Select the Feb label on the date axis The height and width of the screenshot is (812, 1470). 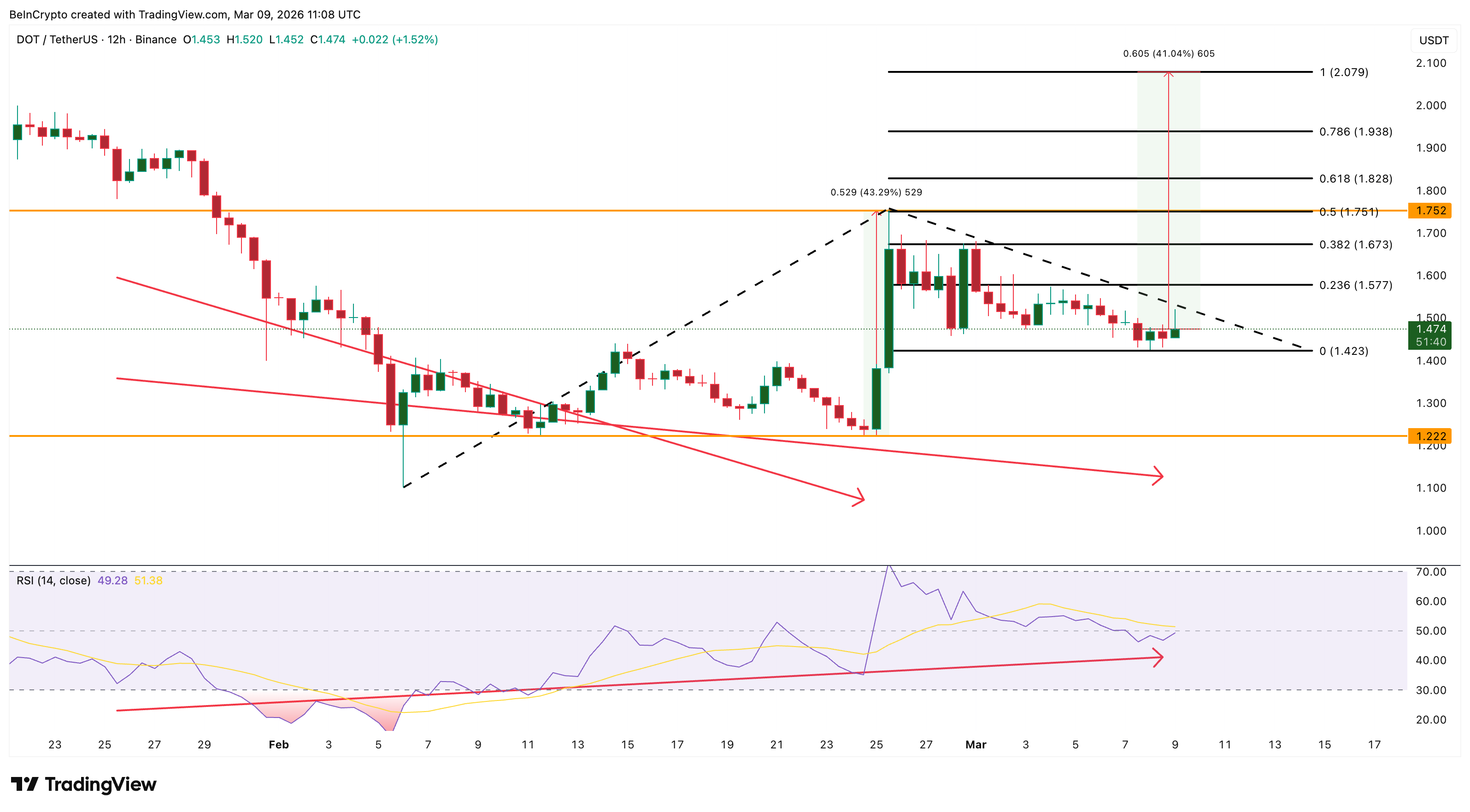click(x=279, y=745)
